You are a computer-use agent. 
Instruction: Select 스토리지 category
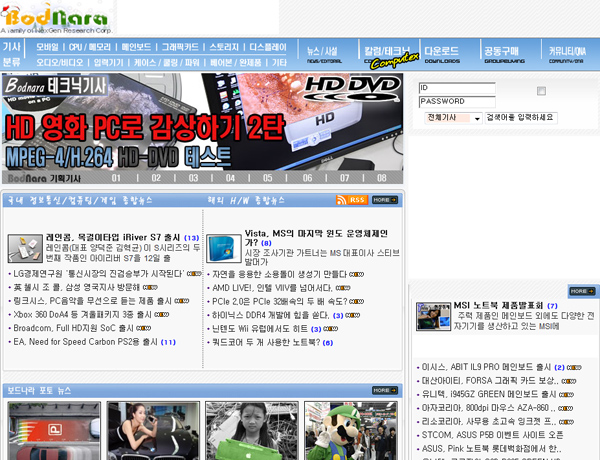pos(224,47)
